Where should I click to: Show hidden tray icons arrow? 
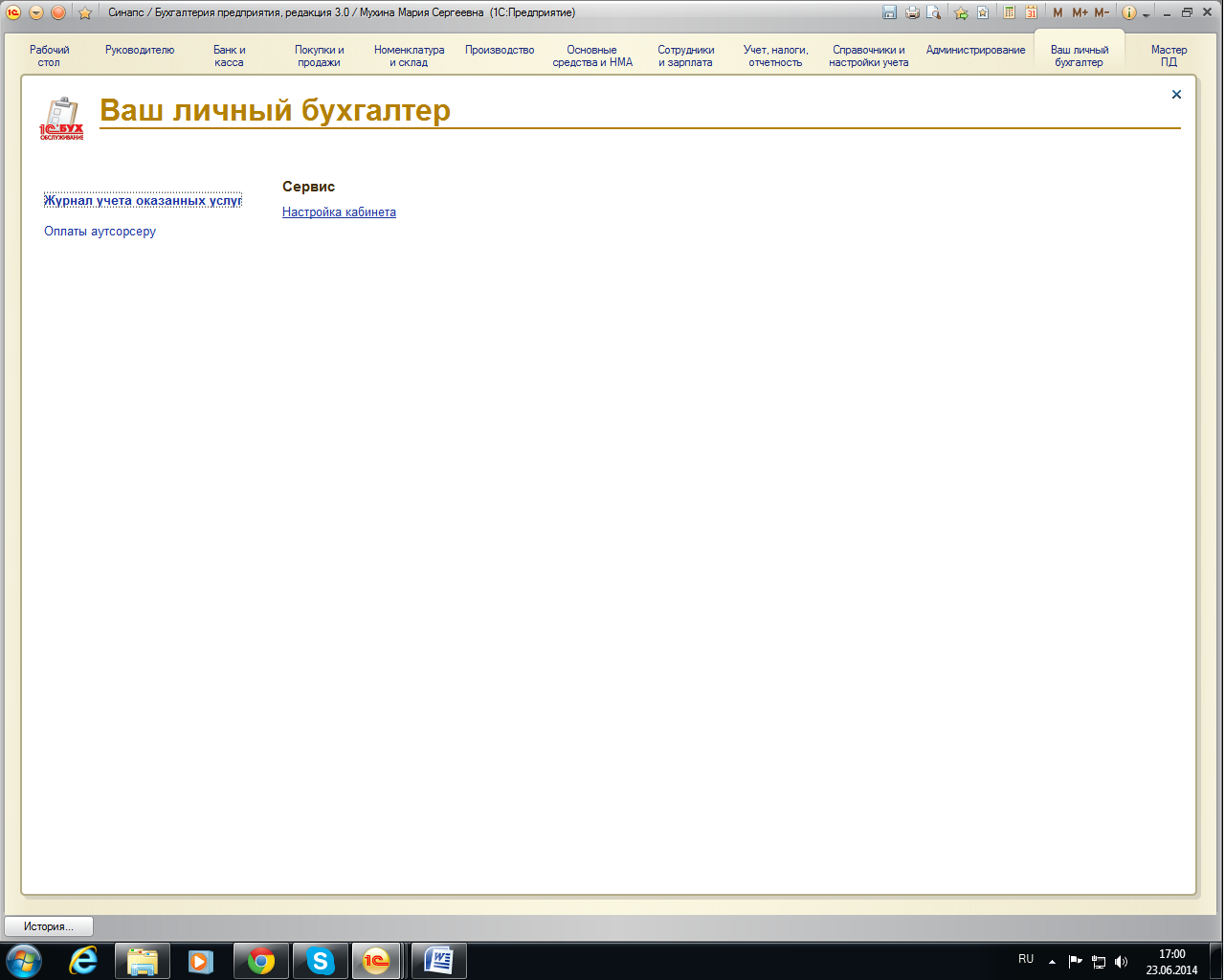[1052, 961]
